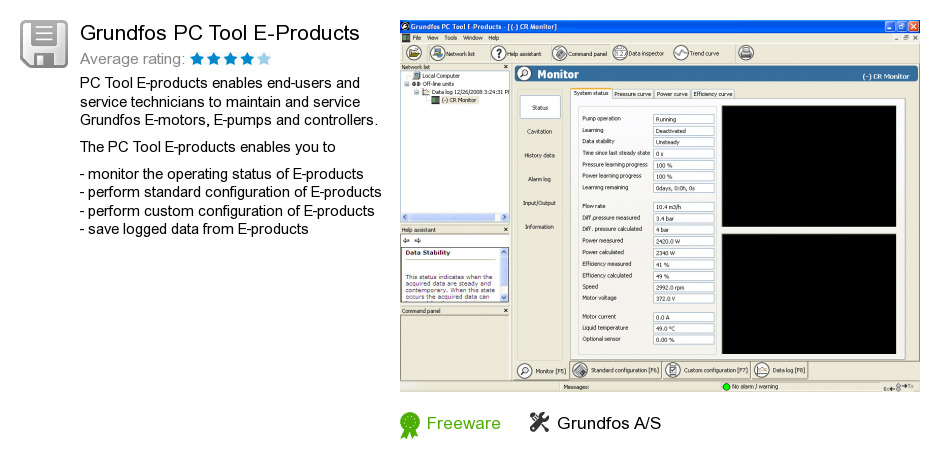Click the Help assistant question mark icon

[498, 53]
